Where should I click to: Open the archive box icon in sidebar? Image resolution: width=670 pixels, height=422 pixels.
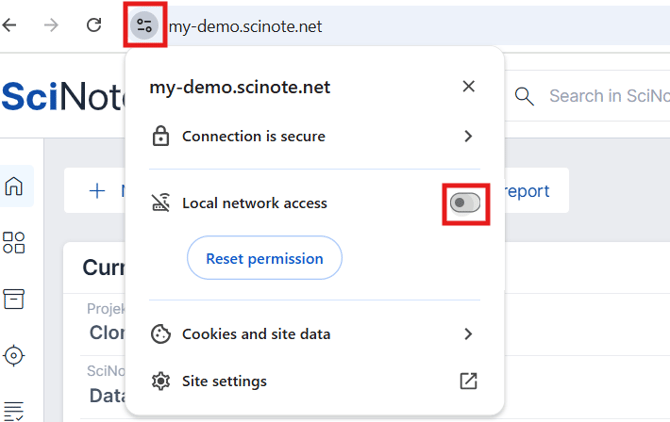[14, 298]
